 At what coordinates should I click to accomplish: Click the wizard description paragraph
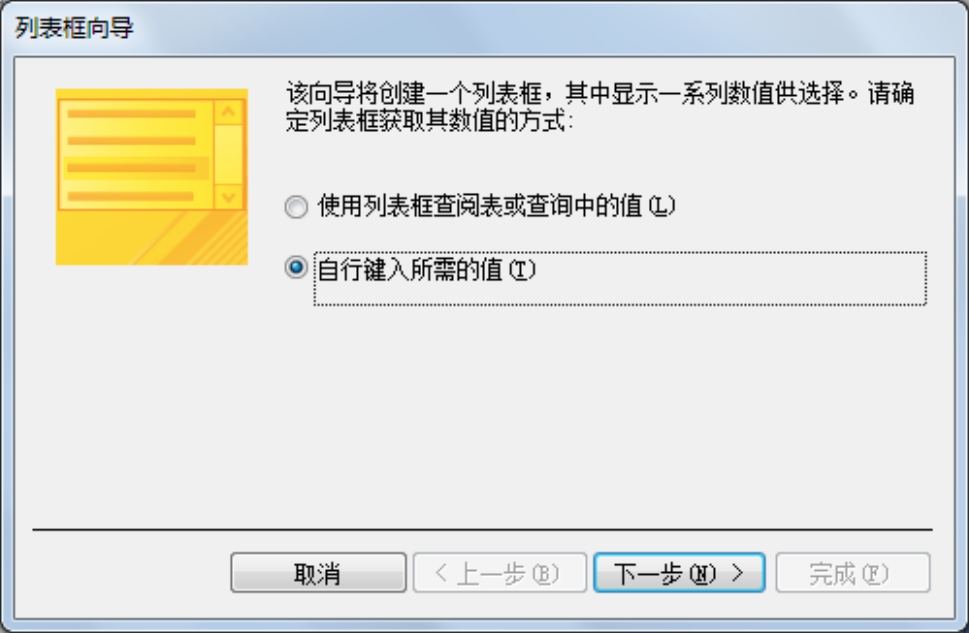[x=599, y=107]
